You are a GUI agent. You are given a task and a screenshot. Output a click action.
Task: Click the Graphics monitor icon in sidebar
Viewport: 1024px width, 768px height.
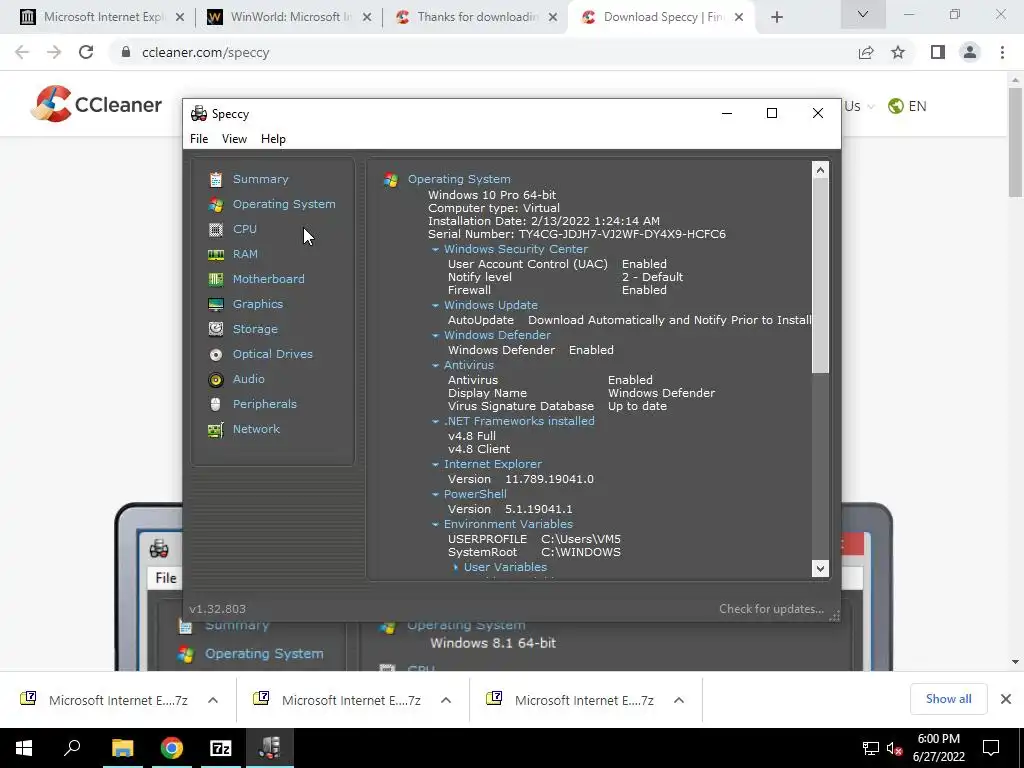(216, 304)
